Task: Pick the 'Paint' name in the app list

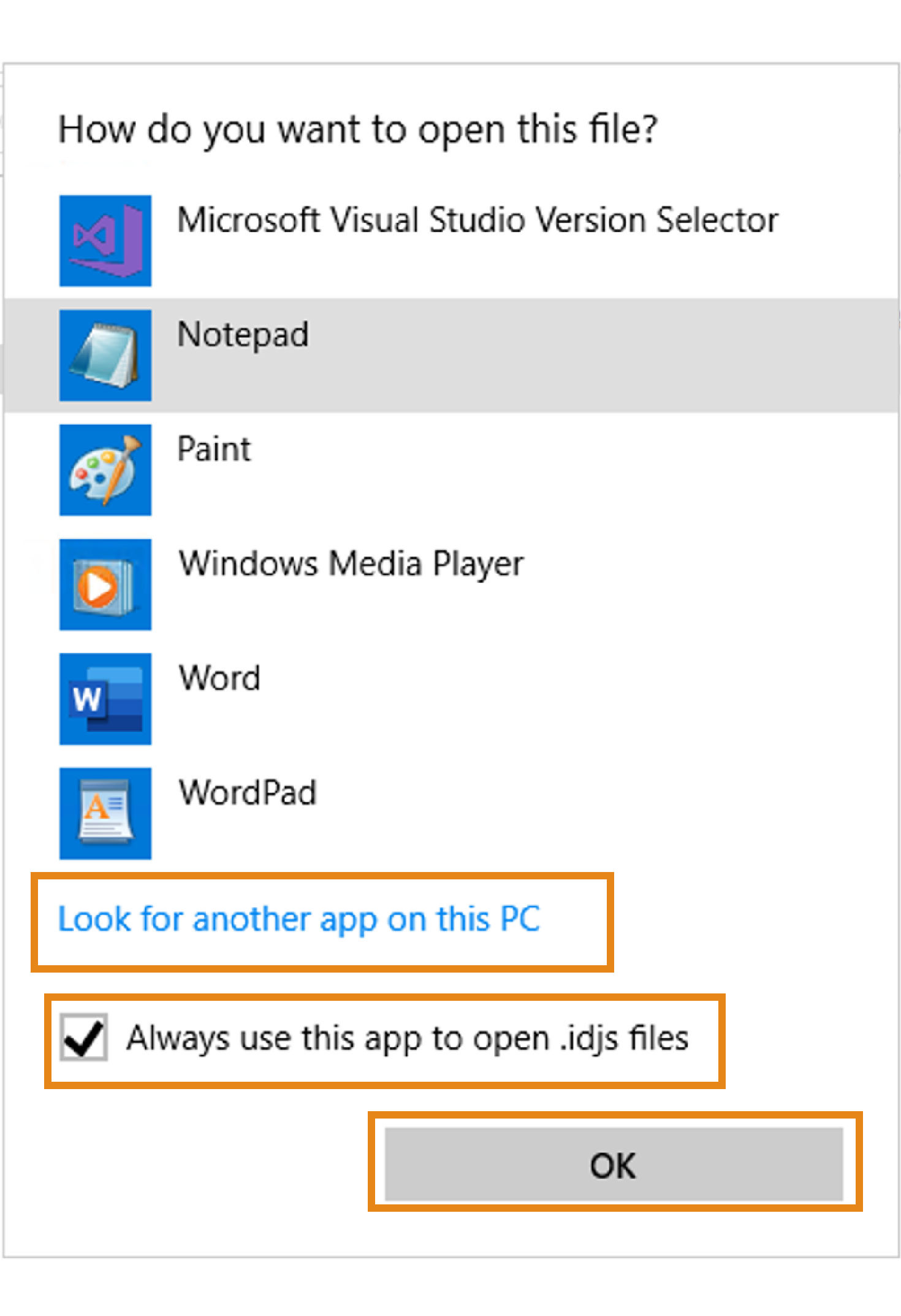Action: tap(214, 449)
